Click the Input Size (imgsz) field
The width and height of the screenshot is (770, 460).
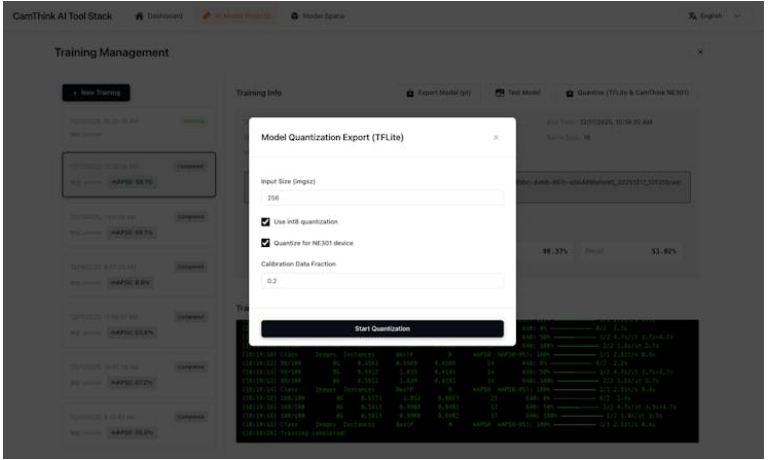(x=382, y=198)
